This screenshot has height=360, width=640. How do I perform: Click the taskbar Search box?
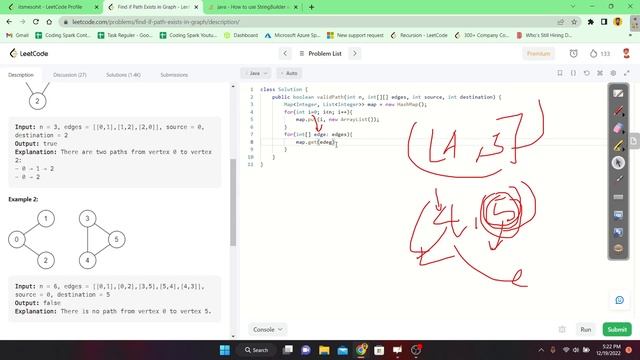257,350
